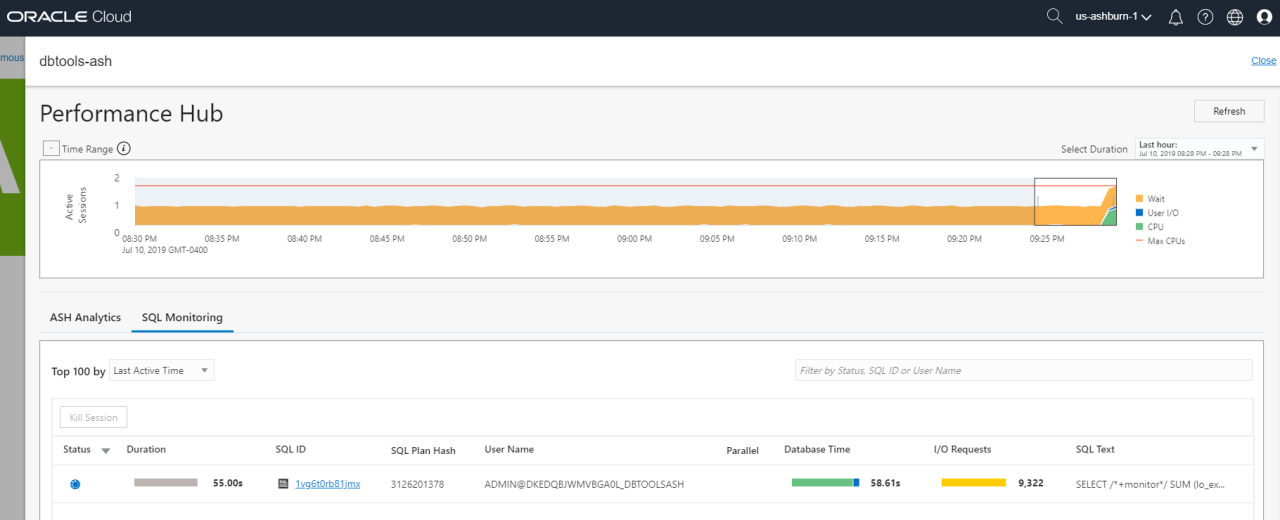Click the User I/O legend blue swatch
The image size is (1280, 520).
coord(1139,213)
